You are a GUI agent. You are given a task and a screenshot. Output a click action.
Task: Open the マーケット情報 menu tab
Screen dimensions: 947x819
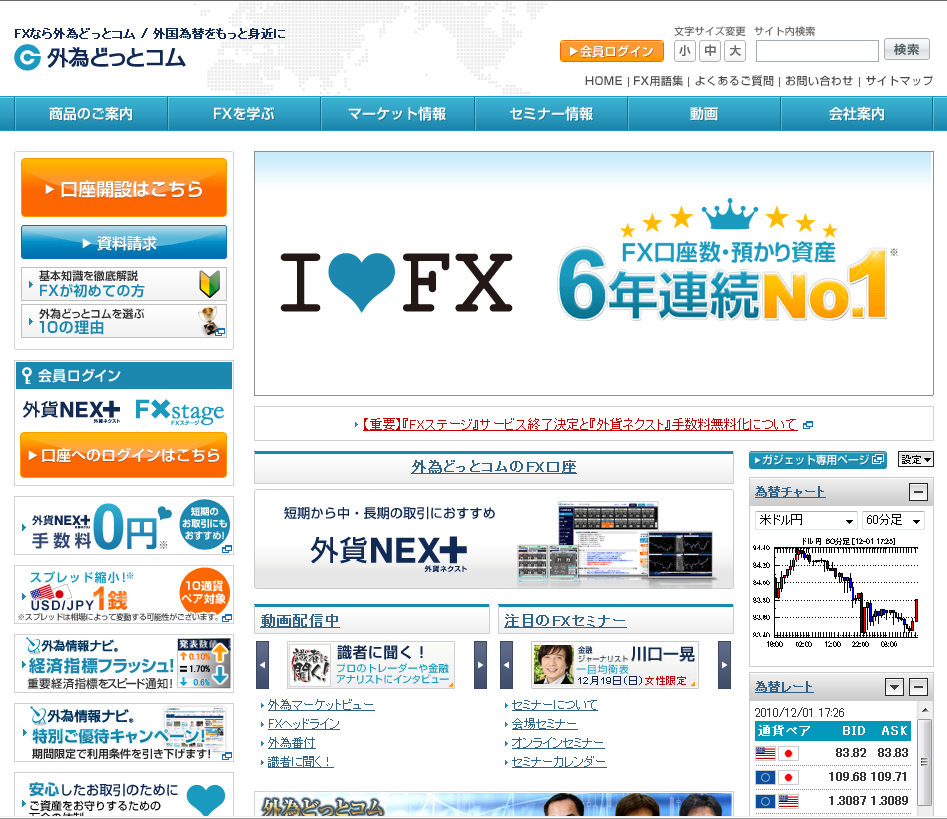tap(397, 114)
